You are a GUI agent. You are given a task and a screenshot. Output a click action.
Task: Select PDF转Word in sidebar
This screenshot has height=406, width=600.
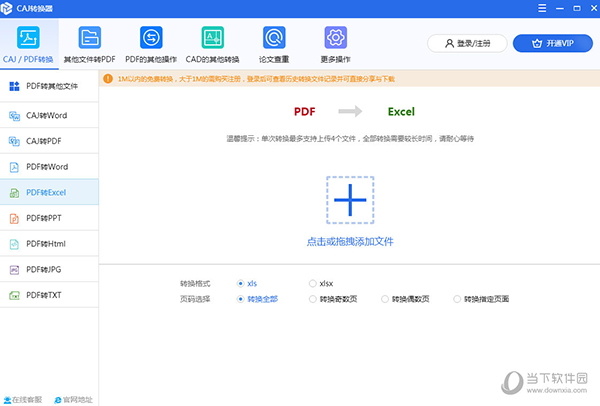[x=49, y=167]
